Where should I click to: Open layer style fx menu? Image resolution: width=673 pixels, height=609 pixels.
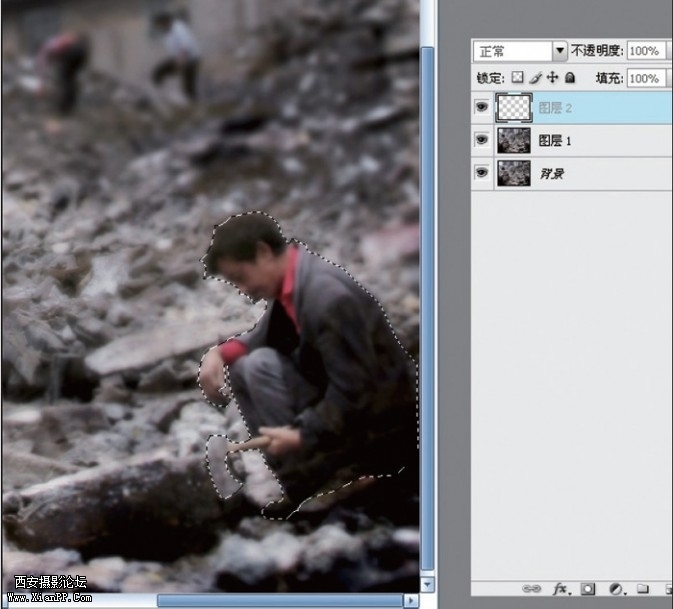561,588
